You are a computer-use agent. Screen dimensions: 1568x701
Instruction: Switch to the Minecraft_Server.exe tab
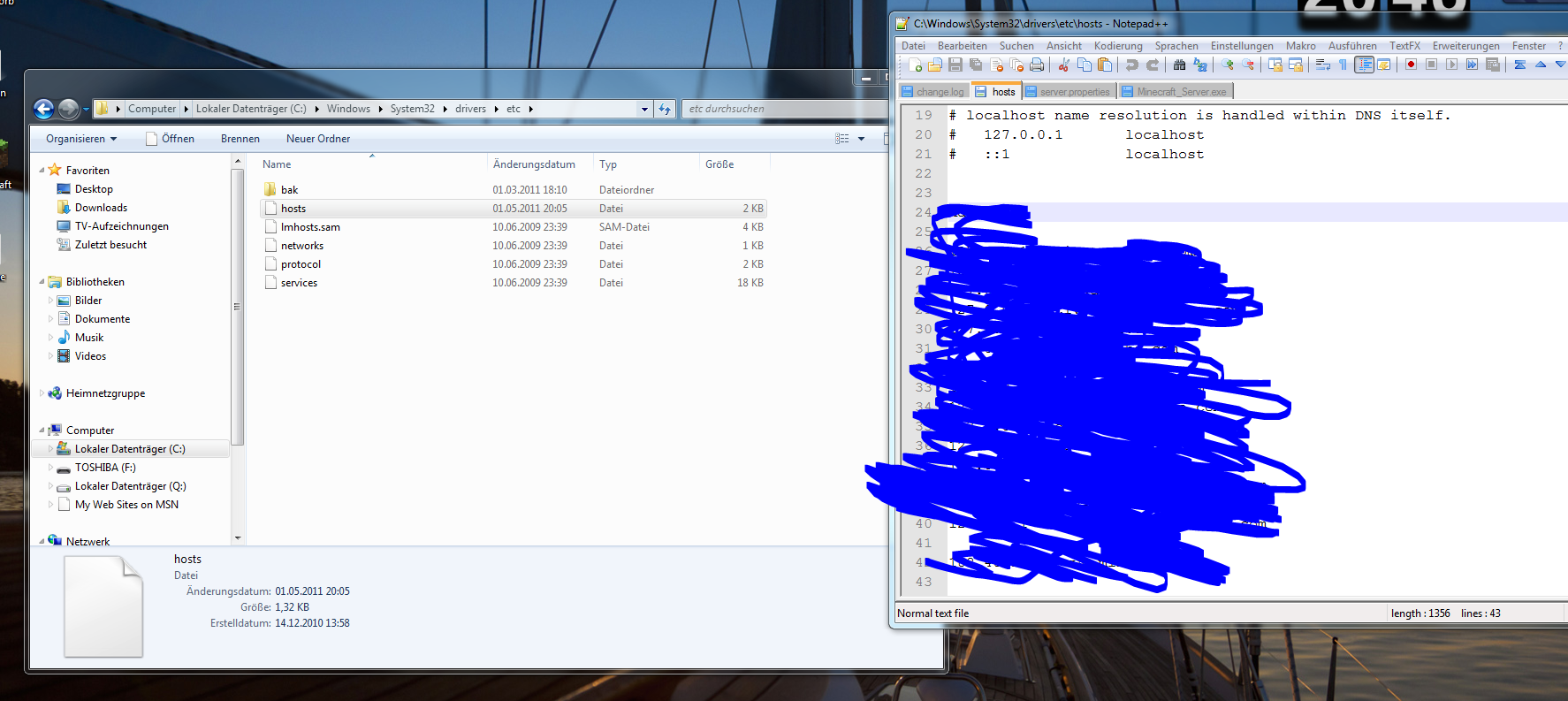(1175, 91)
